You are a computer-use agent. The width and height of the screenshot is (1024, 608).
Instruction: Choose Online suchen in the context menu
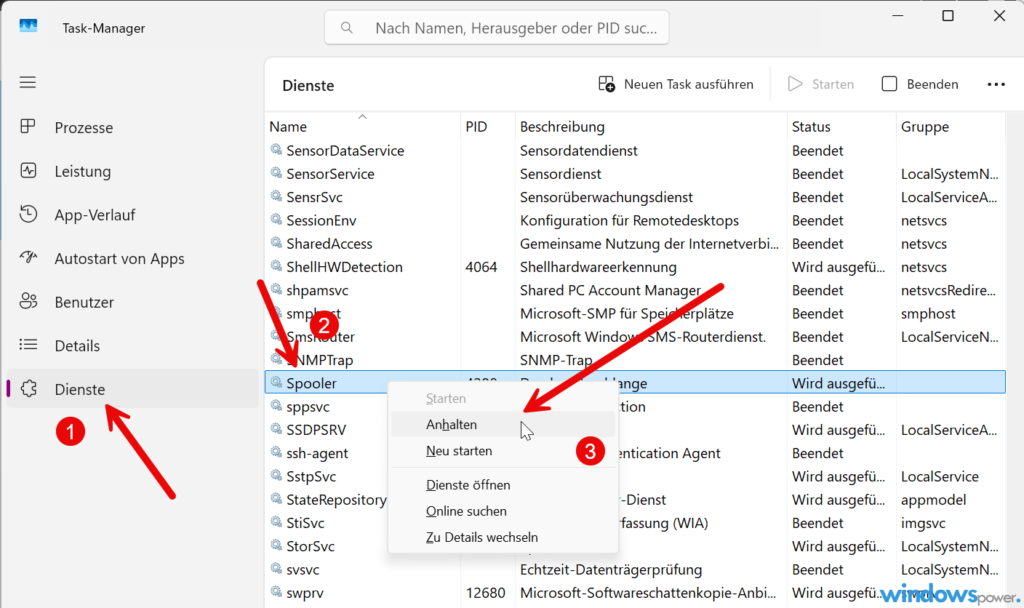click(x=503, y=511)
